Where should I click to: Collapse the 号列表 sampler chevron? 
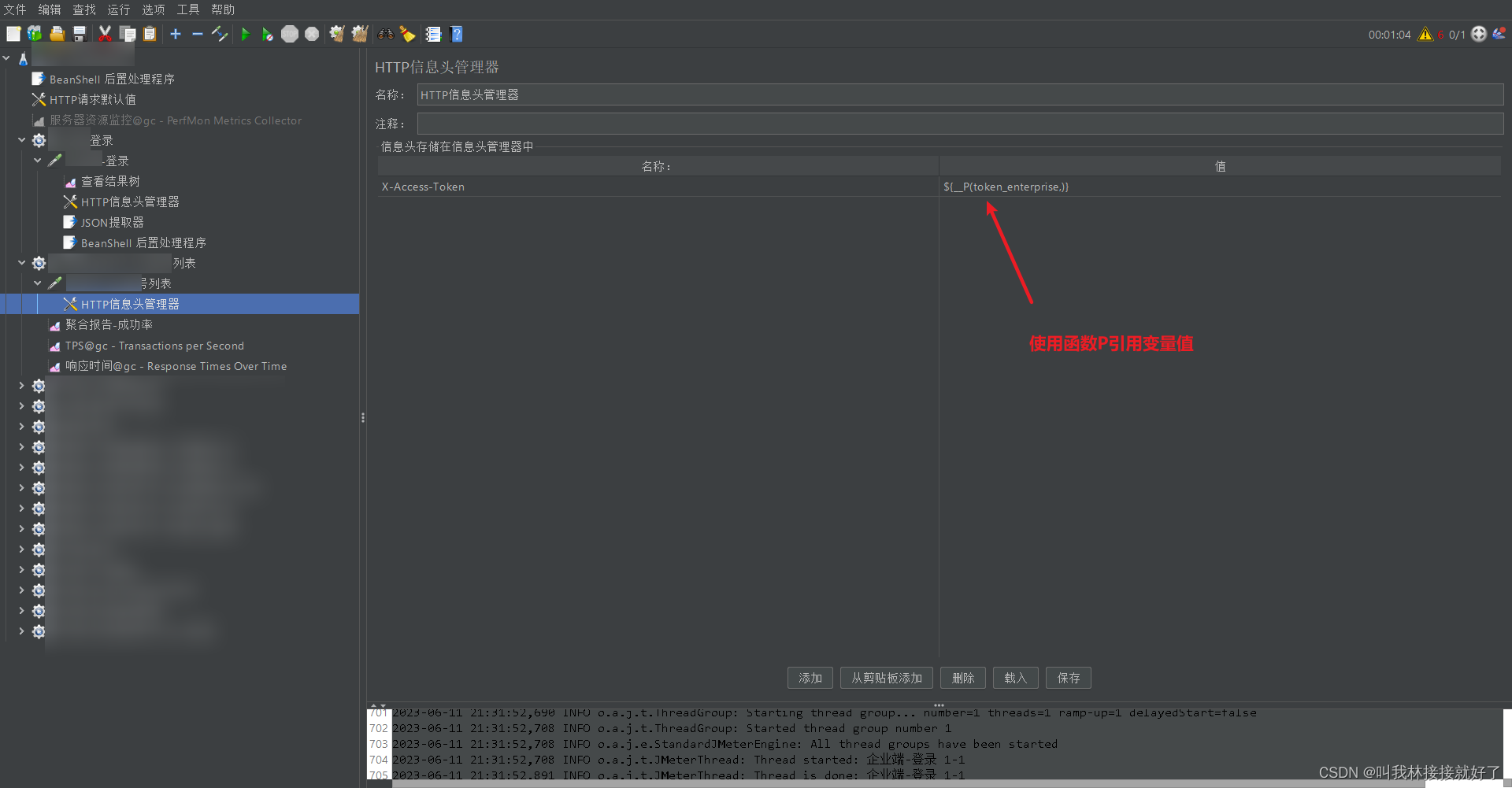[38, 283]
